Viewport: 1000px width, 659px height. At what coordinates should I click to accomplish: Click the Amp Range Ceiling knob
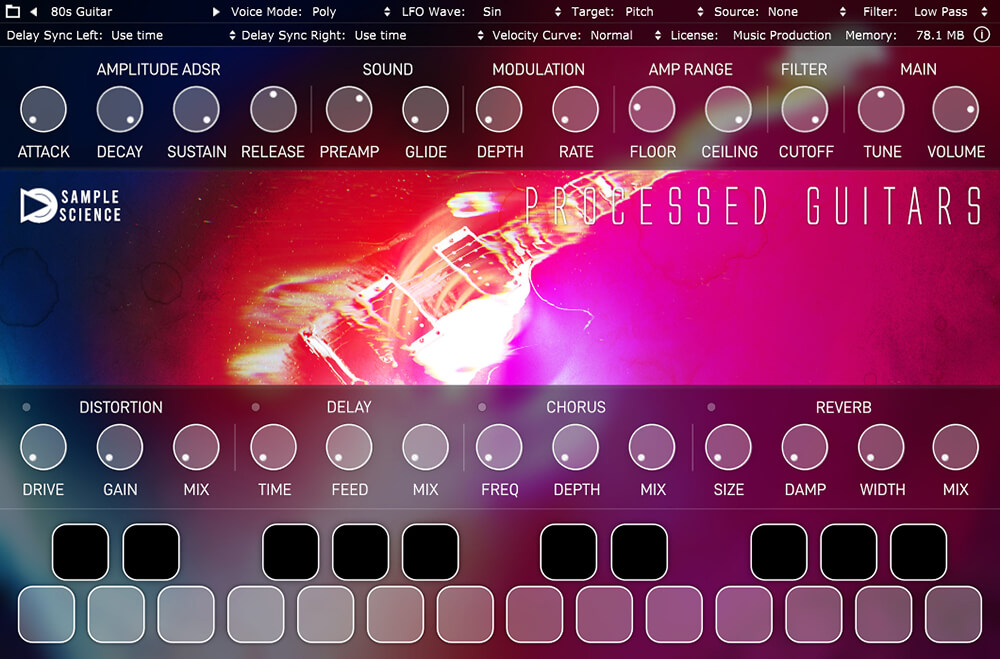[x=728, y=110]
